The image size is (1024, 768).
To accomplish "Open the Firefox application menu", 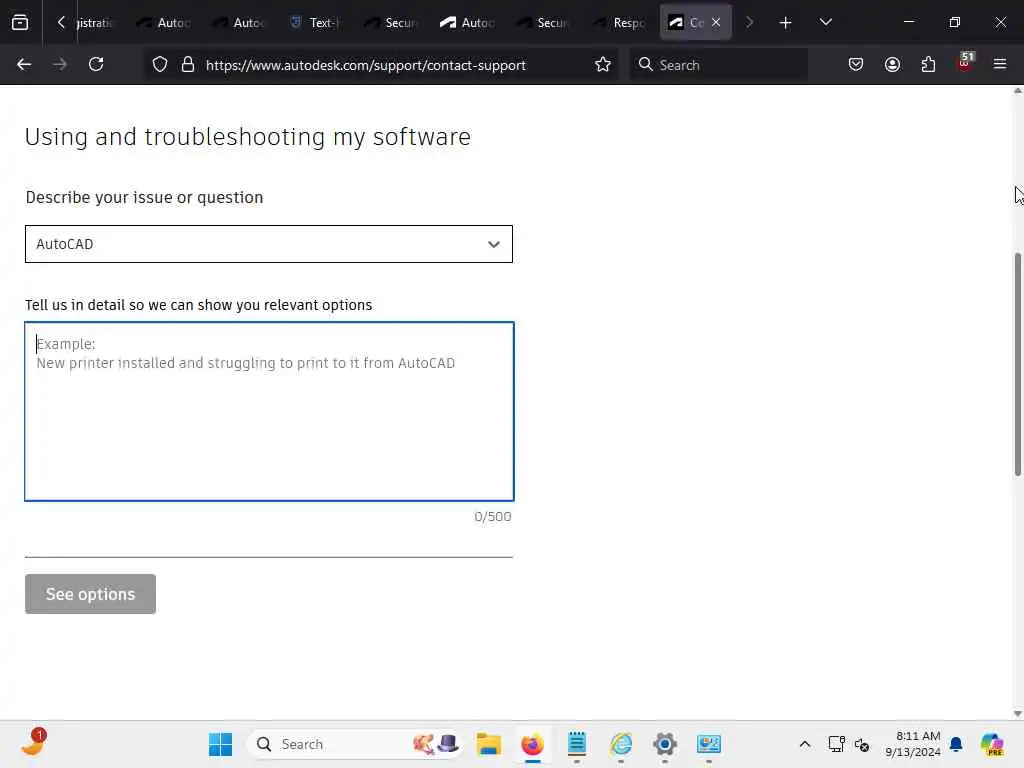I will (1000, 65).
